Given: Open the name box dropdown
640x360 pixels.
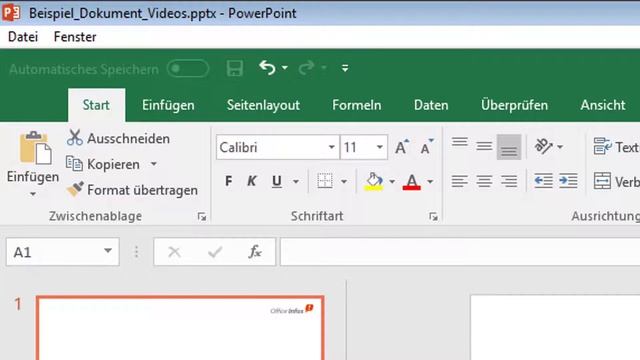Looking at the screenshot, I should click(108, 251).
